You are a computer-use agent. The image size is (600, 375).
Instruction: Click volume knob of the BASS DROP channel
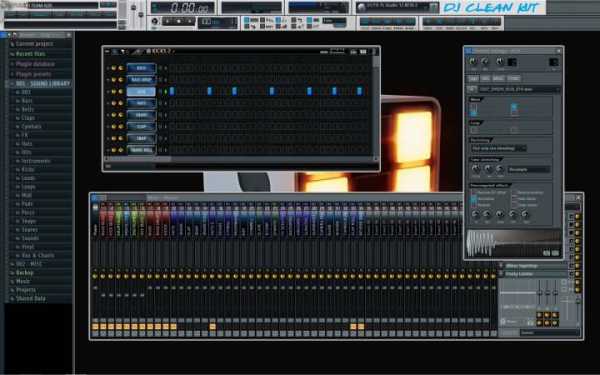(121, 80)
